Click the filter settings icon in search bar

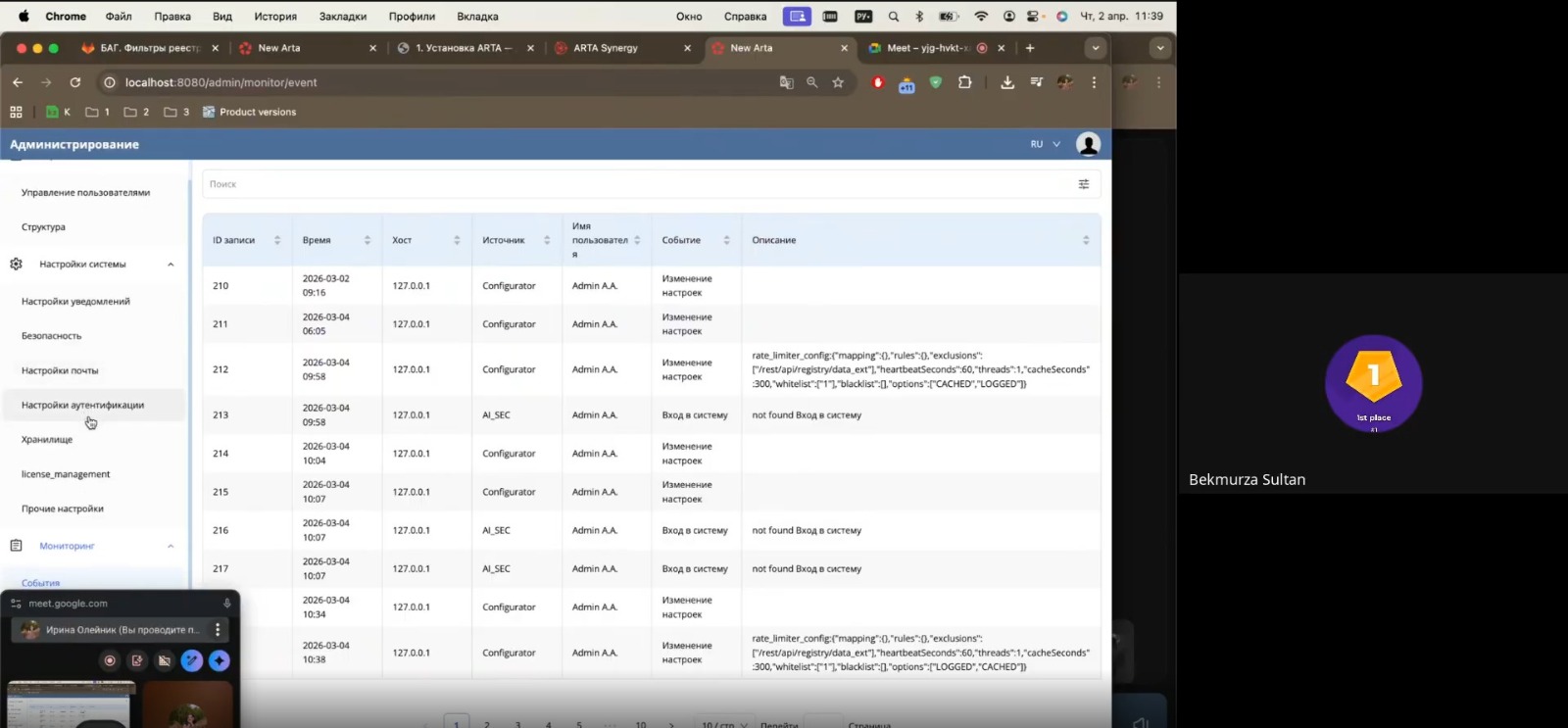pyautogui.click(x=1083, y=184)
